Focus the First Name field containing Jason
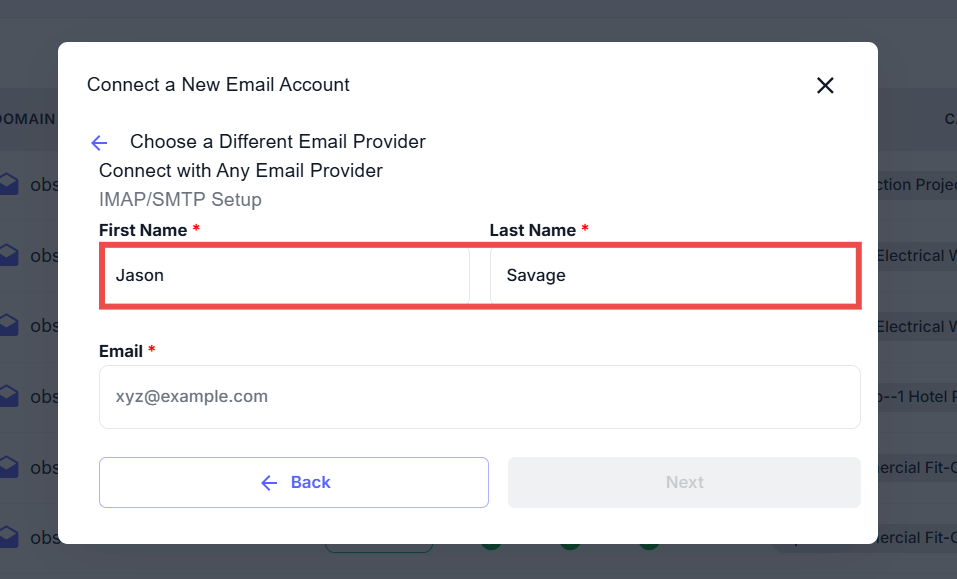This screenshot has height=579, width=957. pyautogui.click(x=285, y=275)
